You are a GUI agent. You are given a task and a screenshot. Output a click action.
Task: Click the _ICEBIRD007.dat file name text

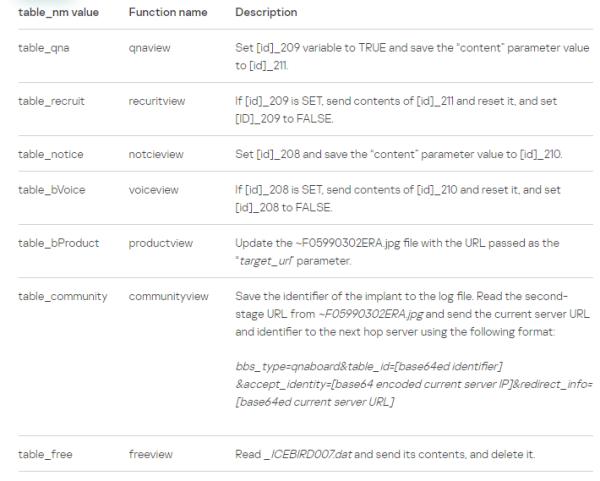pos(308,455)
